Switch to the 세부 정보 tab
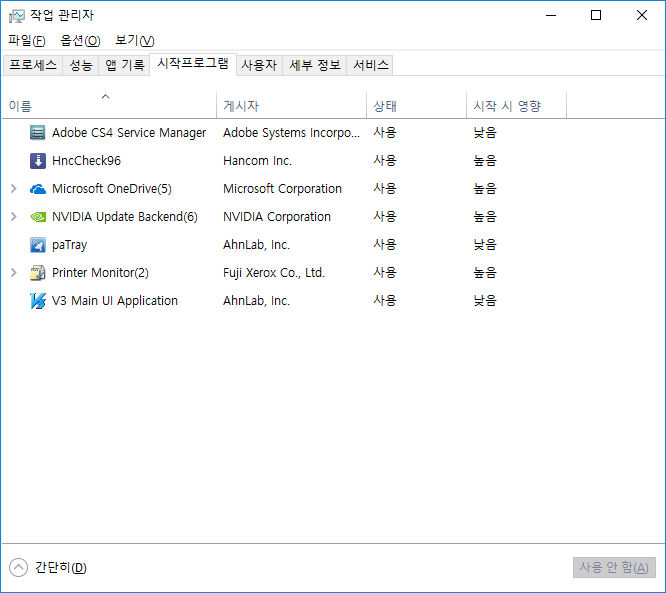The image size is (666, 593). (315, 65)
